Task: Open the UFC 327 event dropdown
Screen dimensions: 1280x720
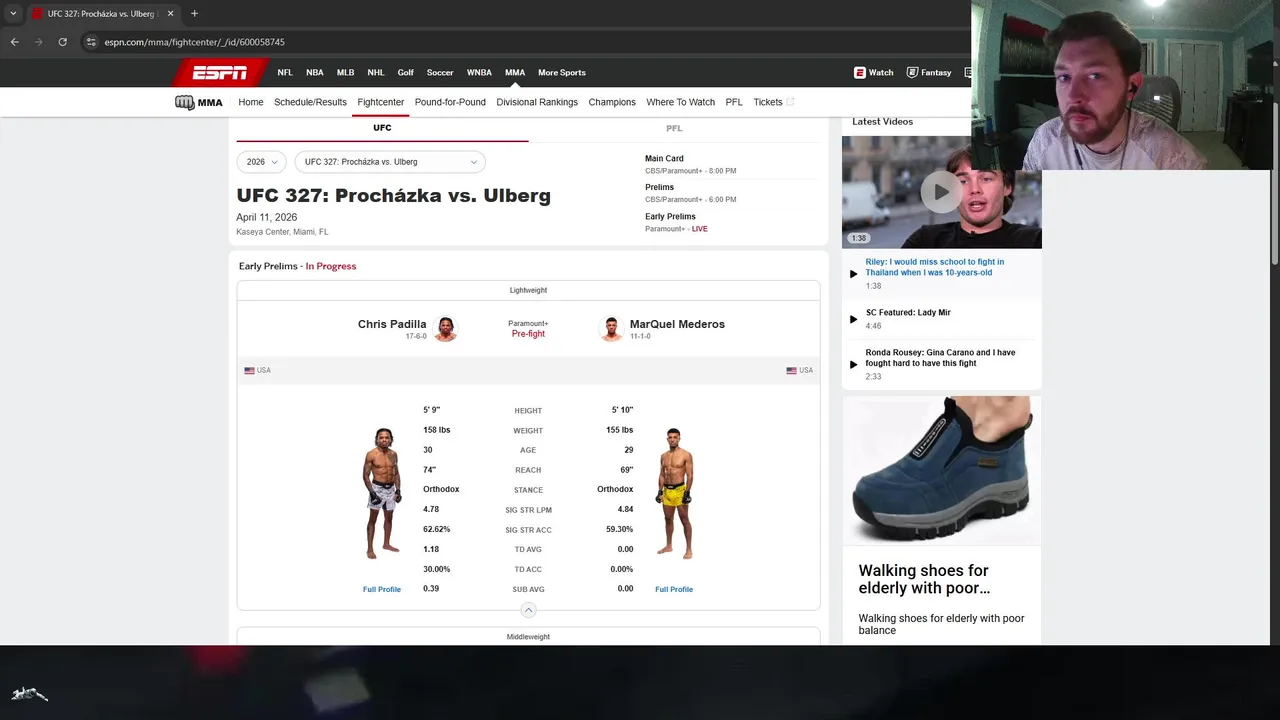Action: pyautogui.click(x=390, y=162)
